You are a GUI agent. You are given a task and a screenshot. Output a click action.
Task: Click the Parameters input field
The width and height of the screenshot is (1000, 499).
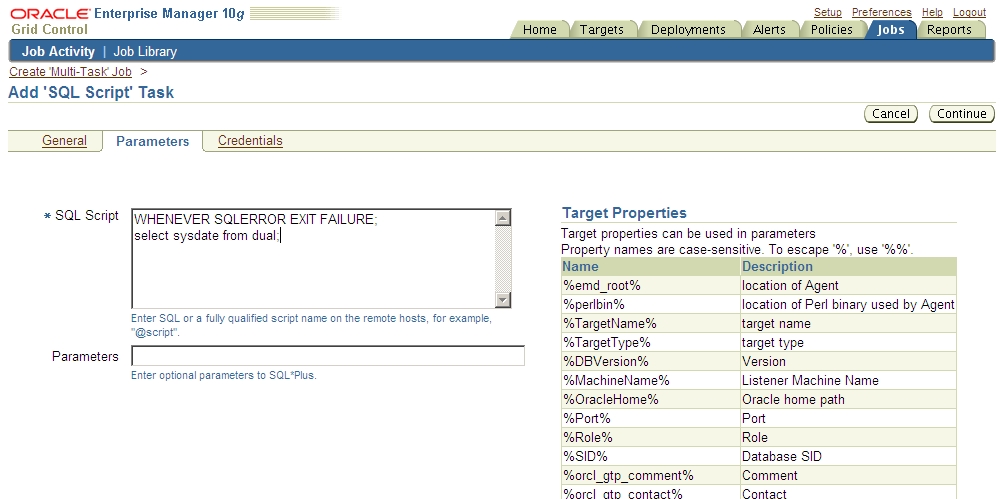[328, 355]
